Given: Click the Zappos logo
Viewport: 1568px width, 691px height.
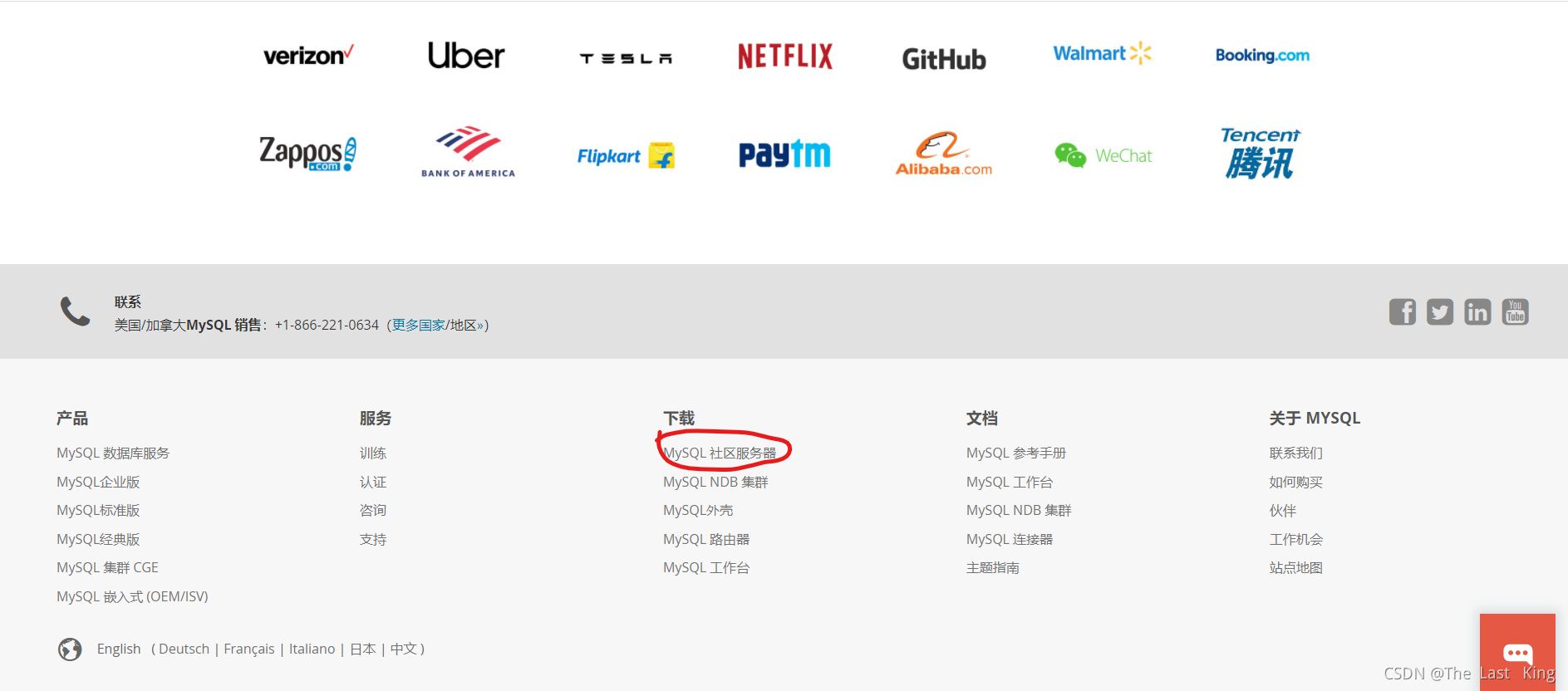Looking at the screenshot, I should (x=308, y=154).
